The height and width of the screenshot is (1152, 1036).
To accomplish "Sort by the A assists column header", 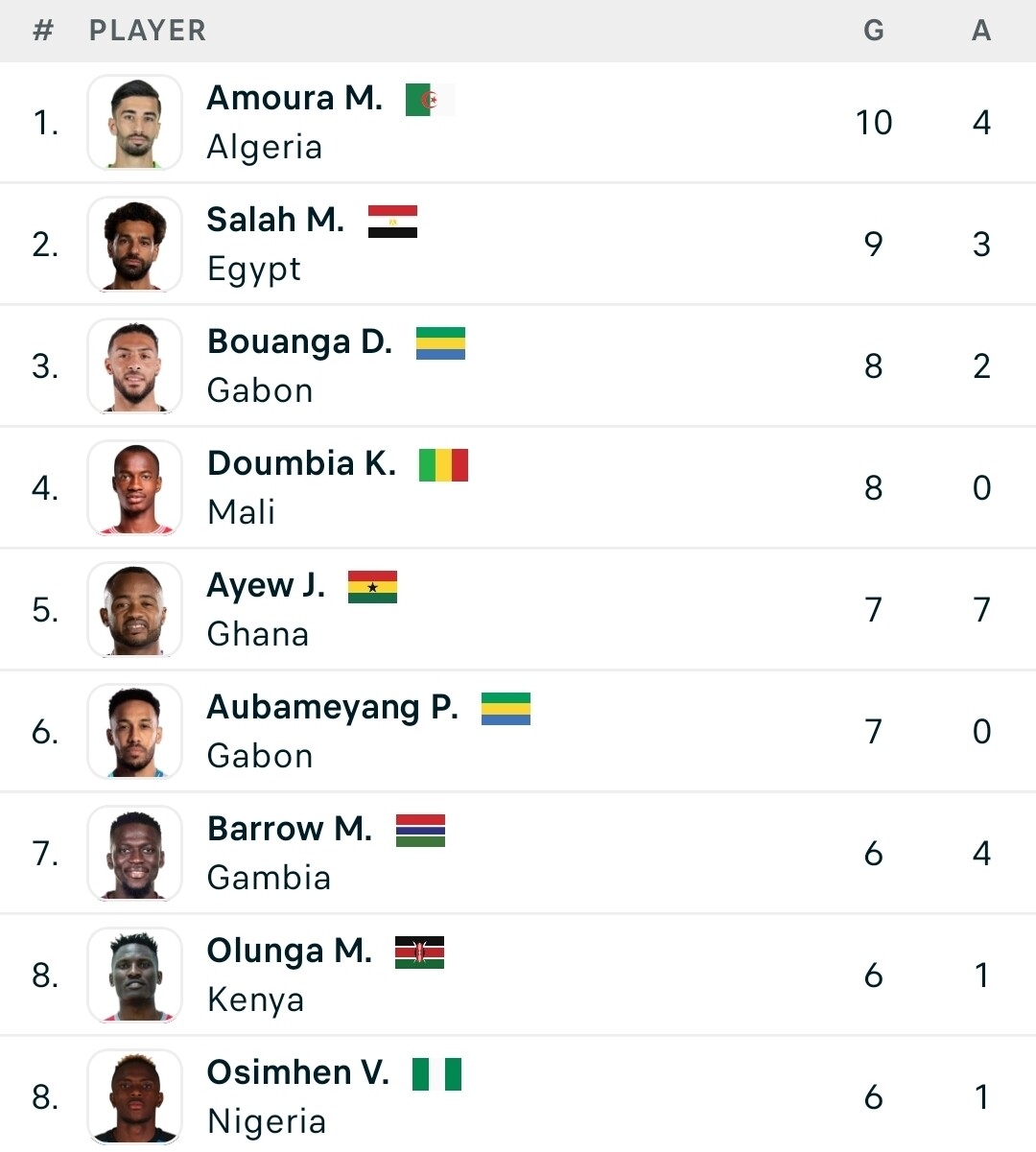I will (980, 31).
